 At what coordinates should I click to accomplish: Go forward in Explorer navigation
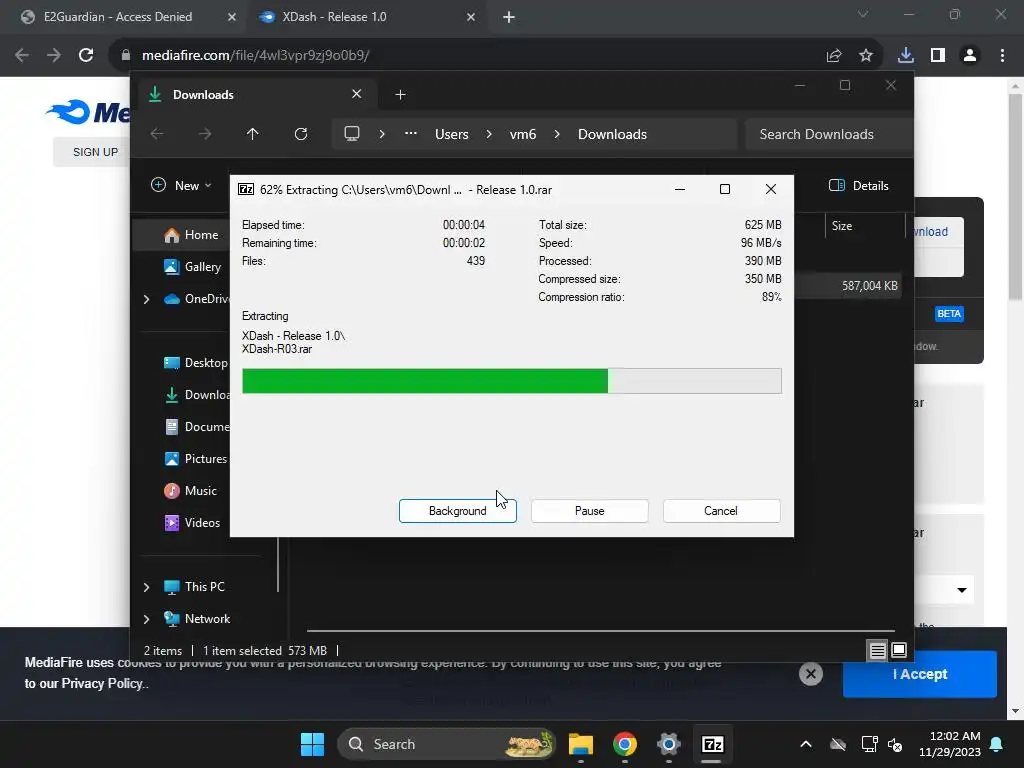(204, 134)
